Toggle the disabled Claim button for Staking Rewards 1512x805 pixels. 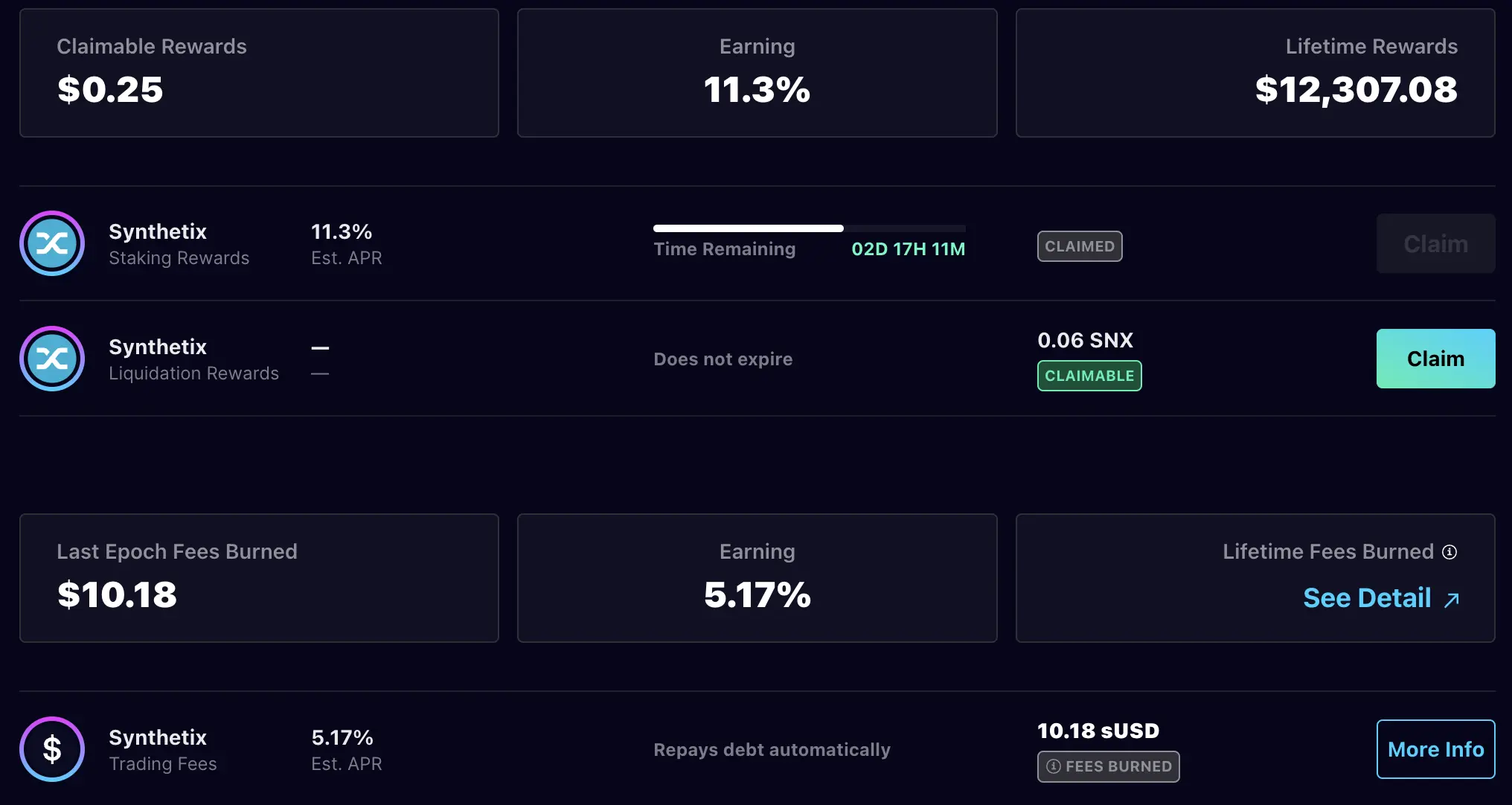pos(1435,243)
